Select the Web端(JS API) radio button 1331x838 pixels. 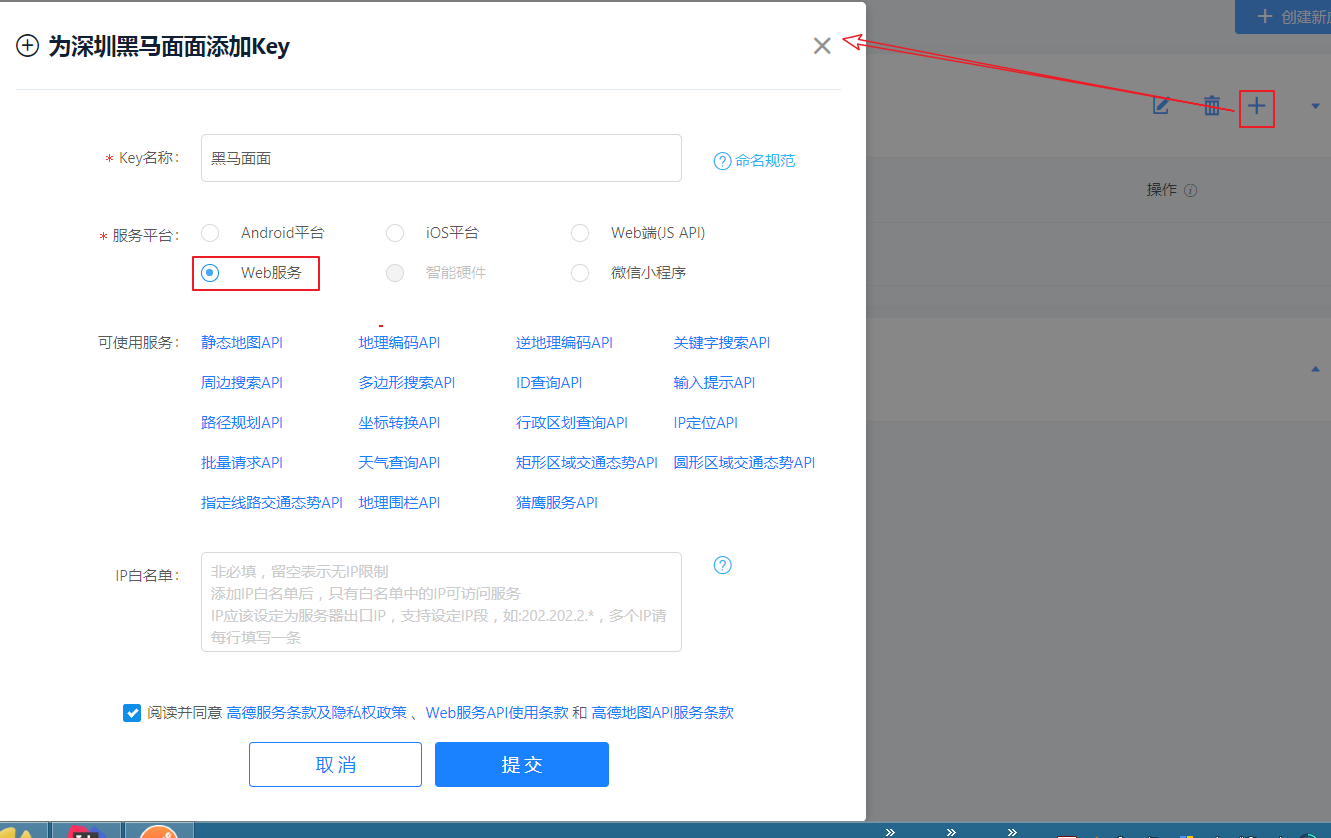click(x=580, y=233)
